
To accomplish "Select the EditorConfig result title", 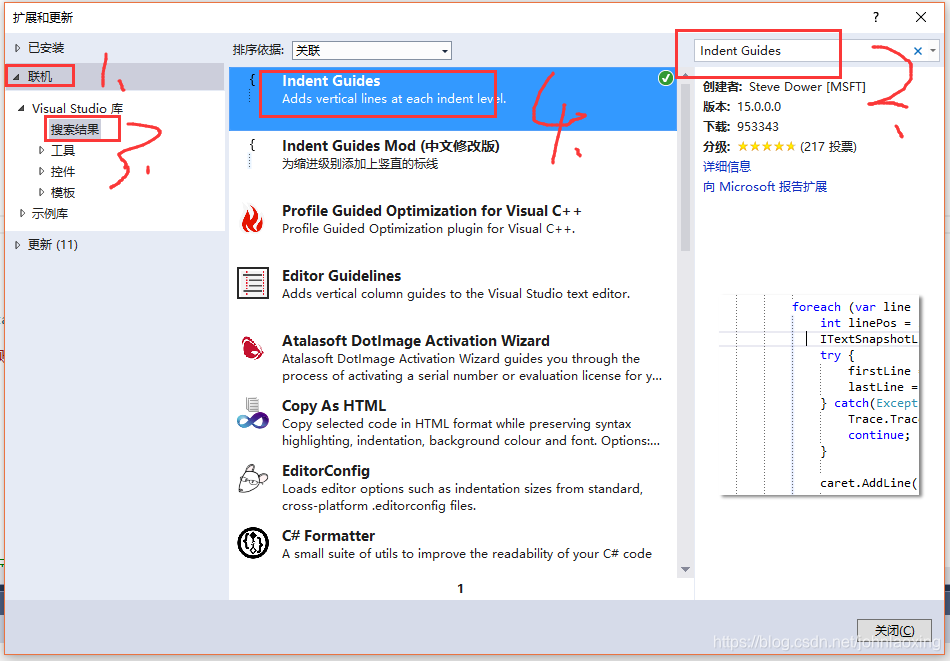I will click(x=325, y=471).
